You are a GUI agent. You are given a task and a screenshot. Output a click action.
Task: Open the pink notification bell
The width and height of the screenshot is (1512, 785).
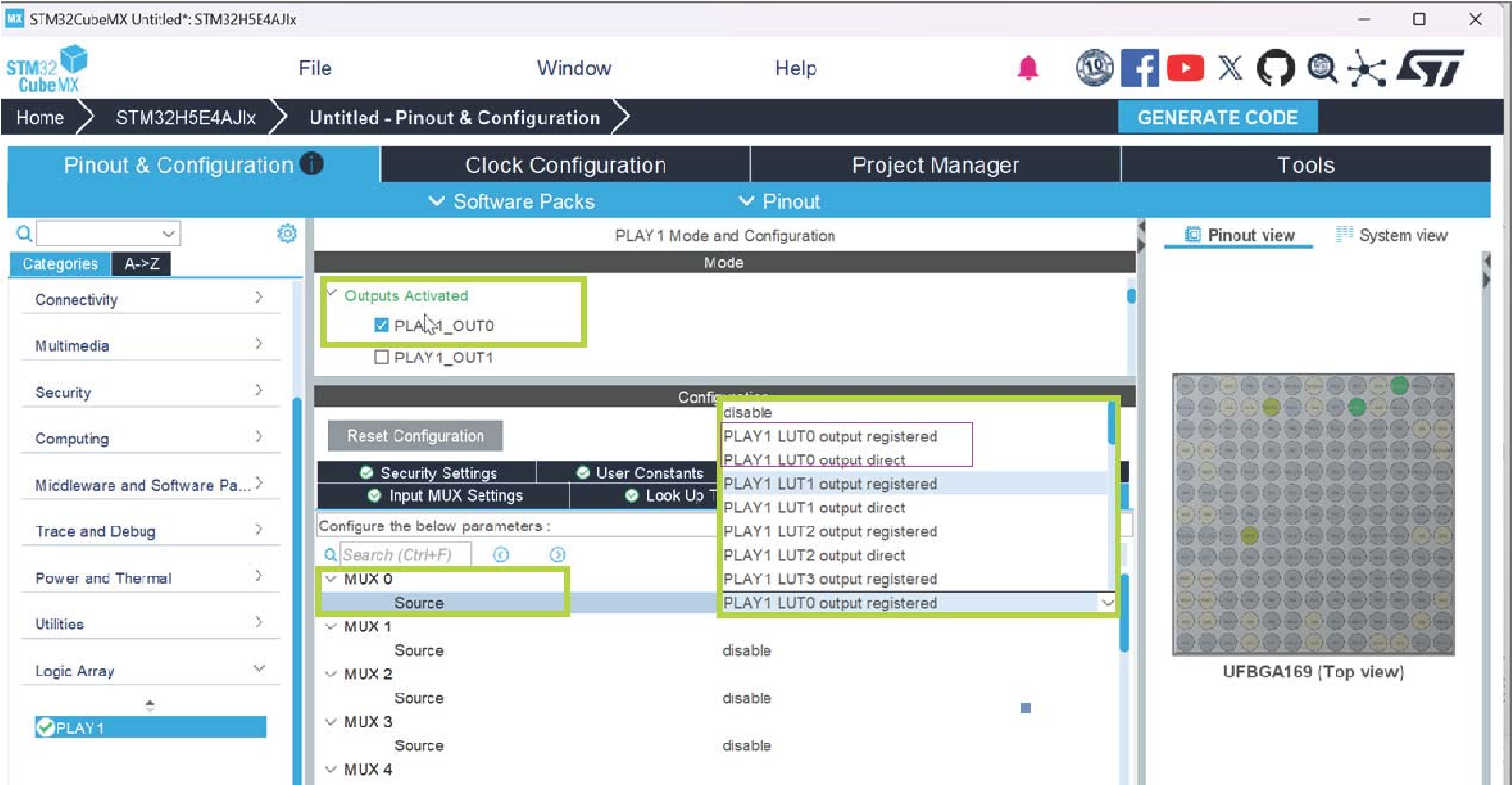tap(1028, 68)
